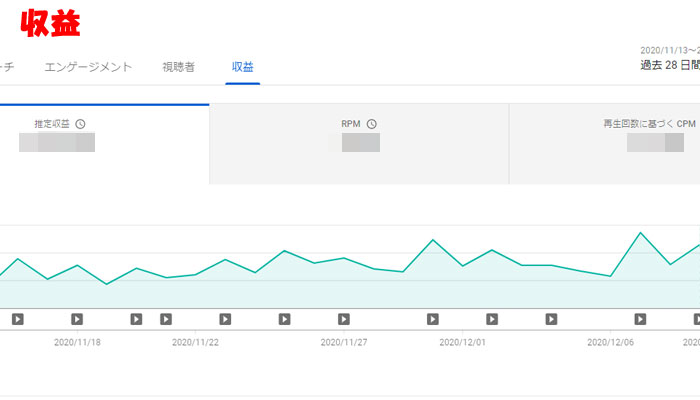
Task: Click the 2020/11/22 axis date label
Action: point(196,342)
